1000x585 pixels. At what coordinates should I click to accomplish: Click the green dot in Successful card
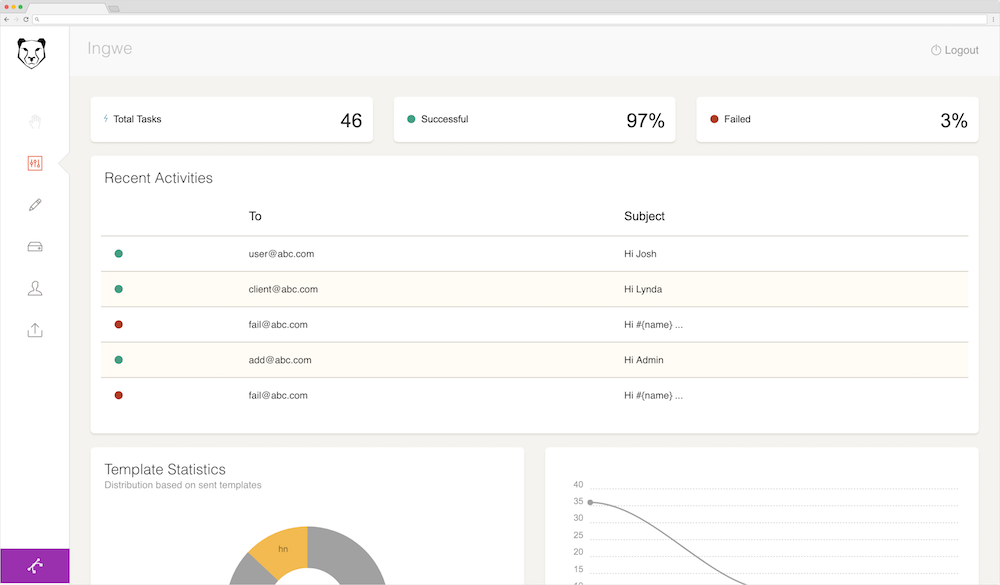click(x=411, y=119)
